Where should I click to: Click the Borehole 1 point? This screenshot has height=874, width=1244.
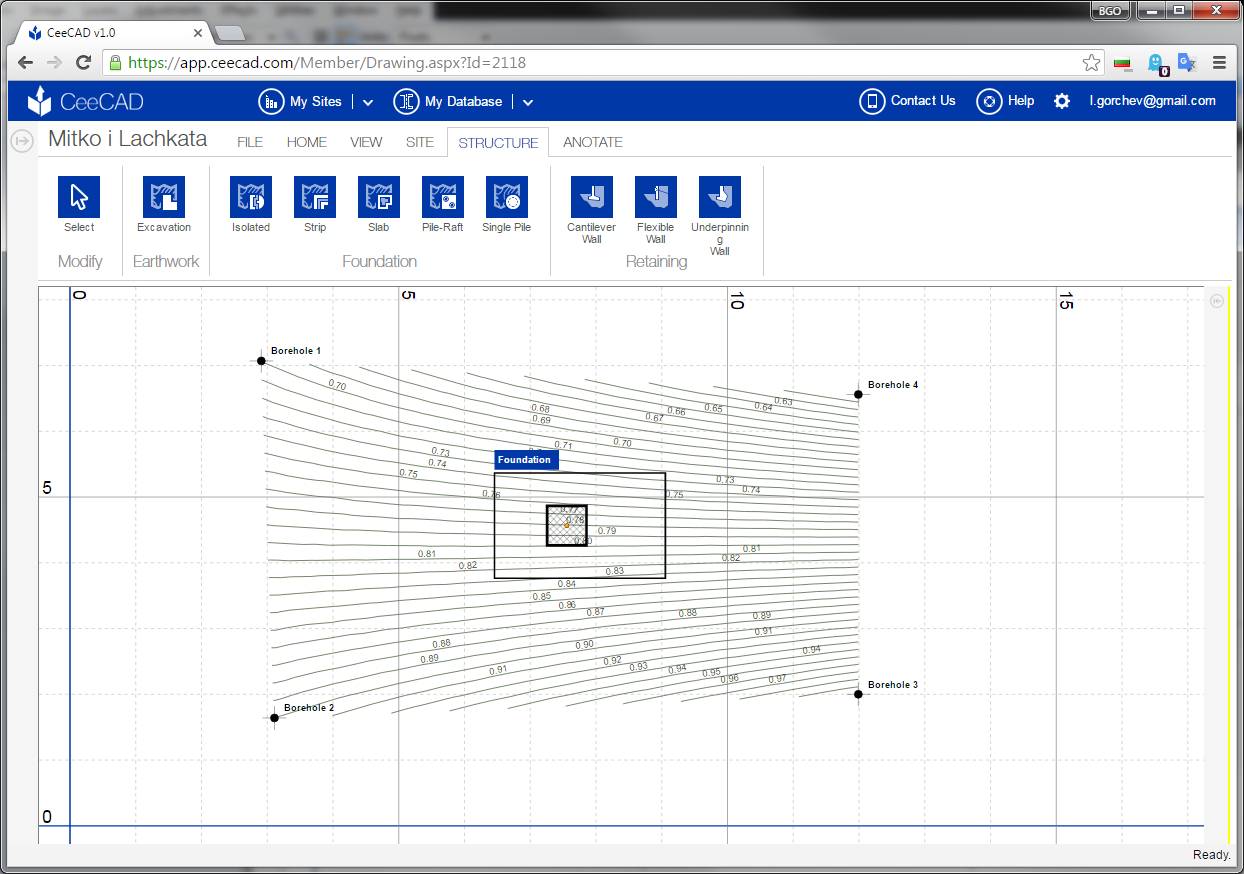(x=262, y=361)
